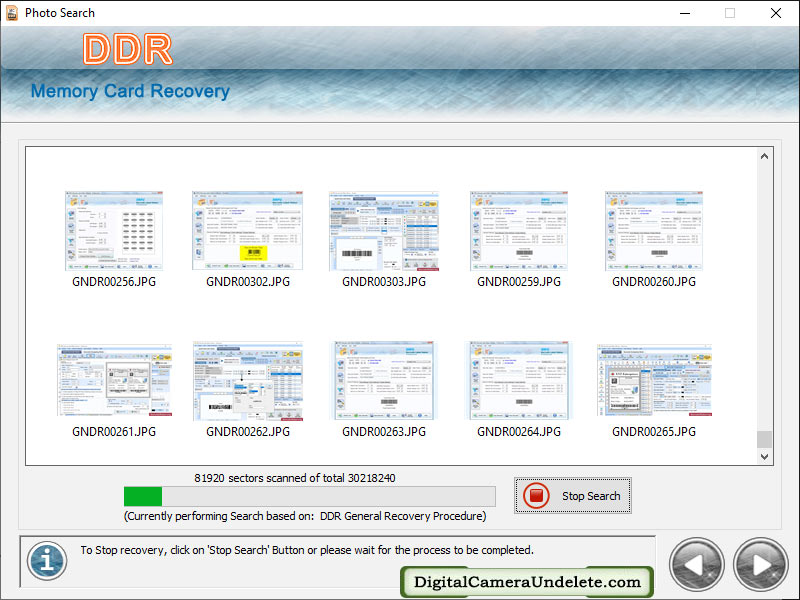Select thumbnail GNDR00260.JPG
Viewport: 800px width, 600px height.
pyautogui.click(x=654, y=231)
